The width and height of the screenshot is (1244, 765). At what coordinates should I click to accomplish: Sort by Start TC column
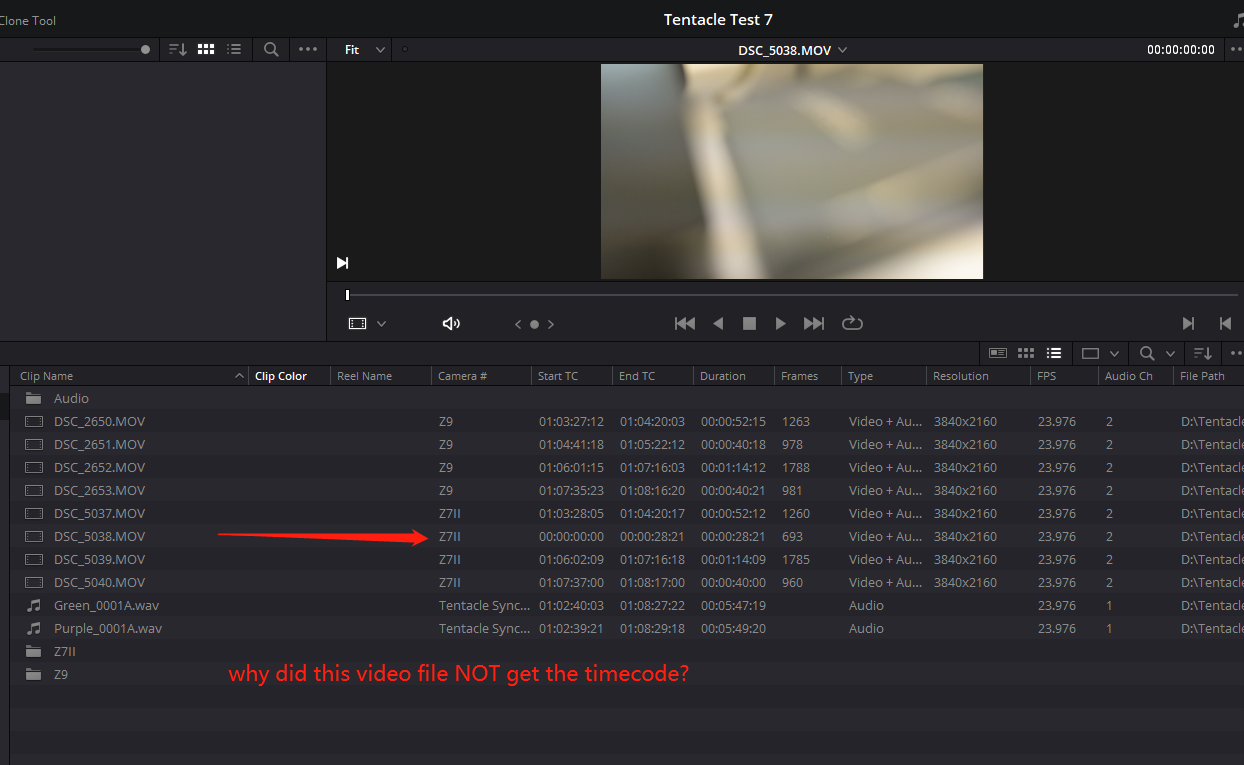tap(558, 376)
